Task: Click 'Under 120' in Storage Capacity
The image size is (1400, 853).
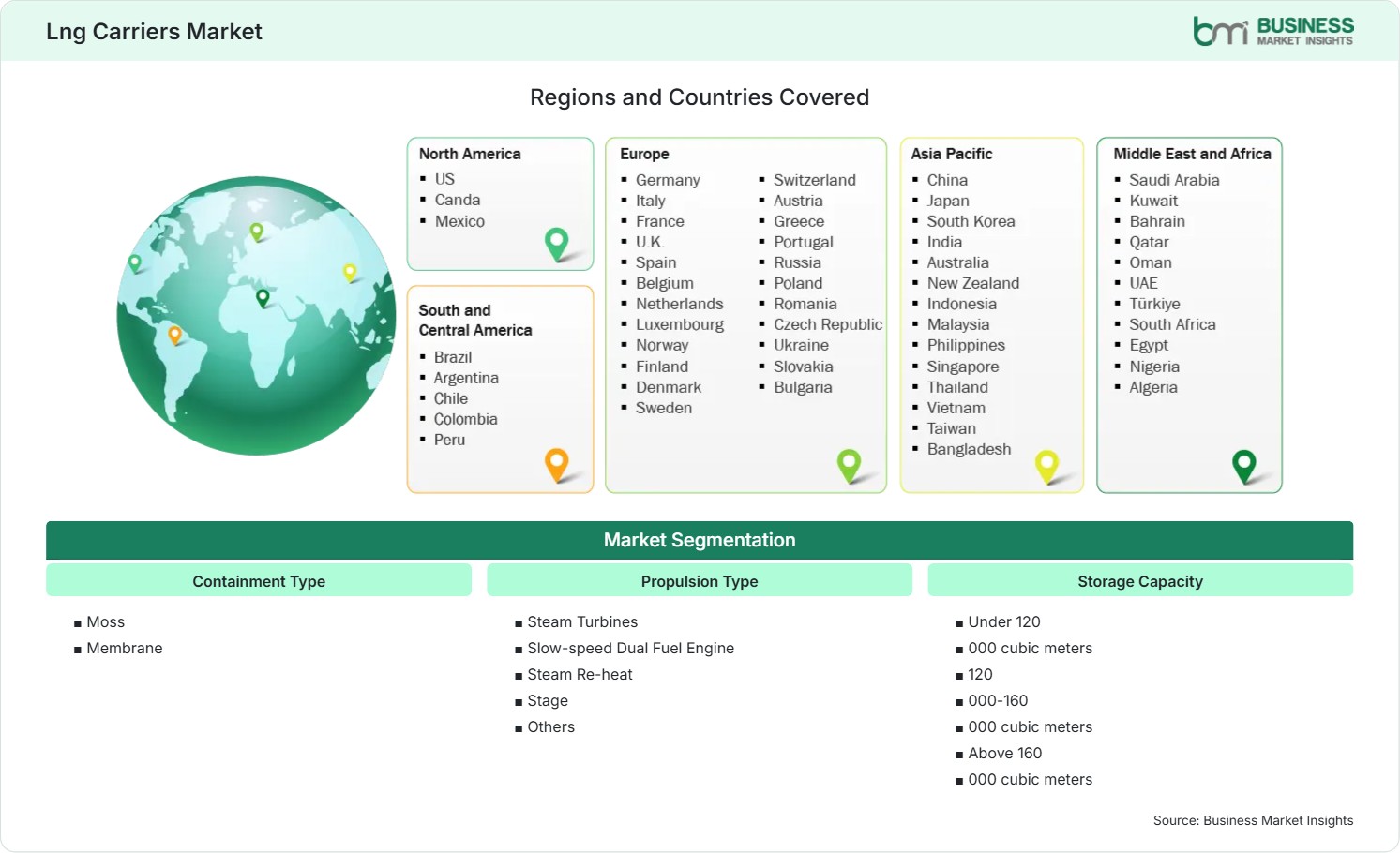Action: click(1004, 621)
